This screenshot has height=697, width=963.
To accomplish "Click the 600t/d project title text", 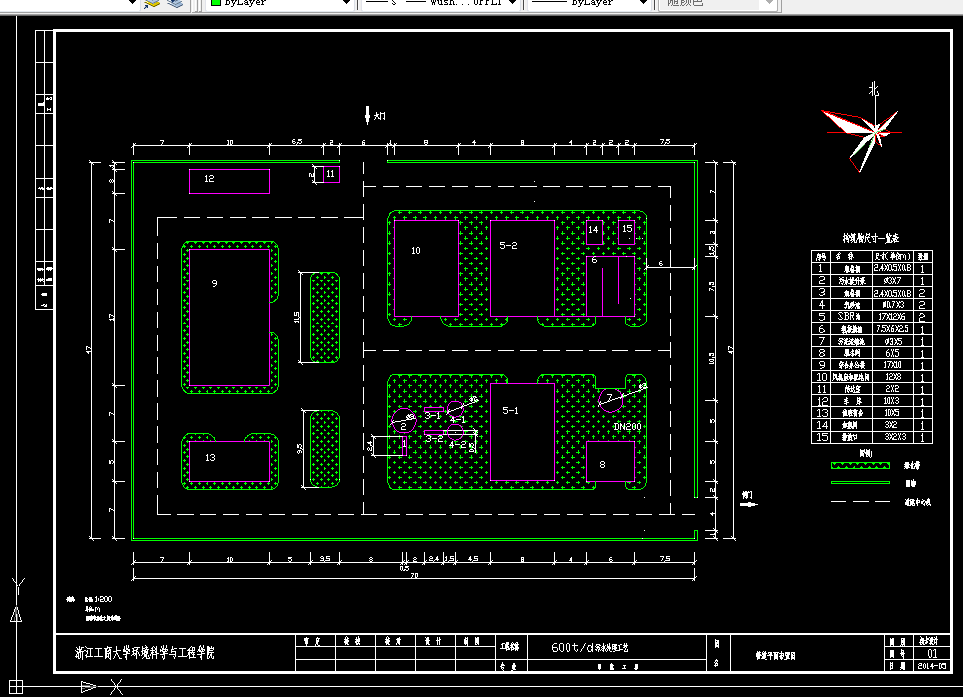I will (590, 647).
